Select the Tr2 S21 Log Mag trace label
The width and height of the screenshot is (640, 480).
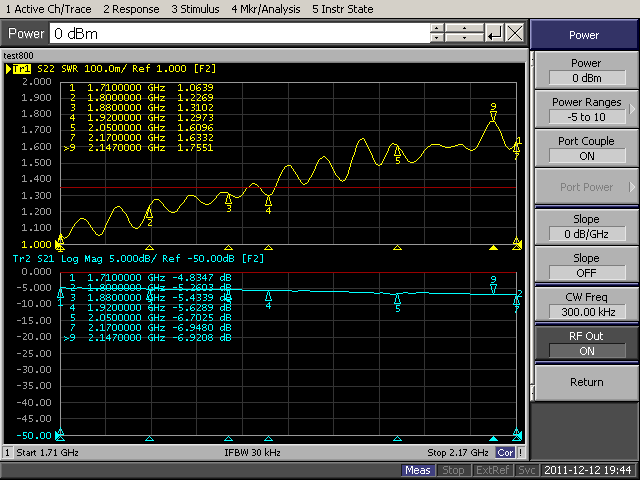138,258
